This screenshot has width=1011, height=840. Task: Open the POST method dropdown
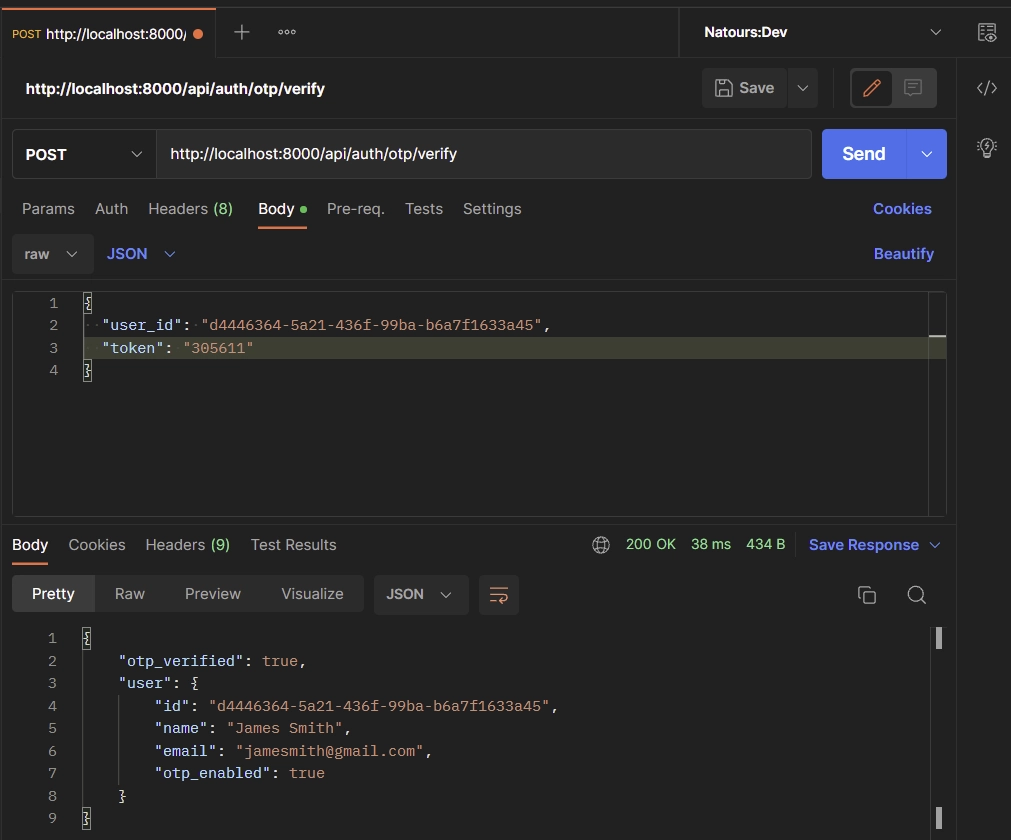click(83, 154)
